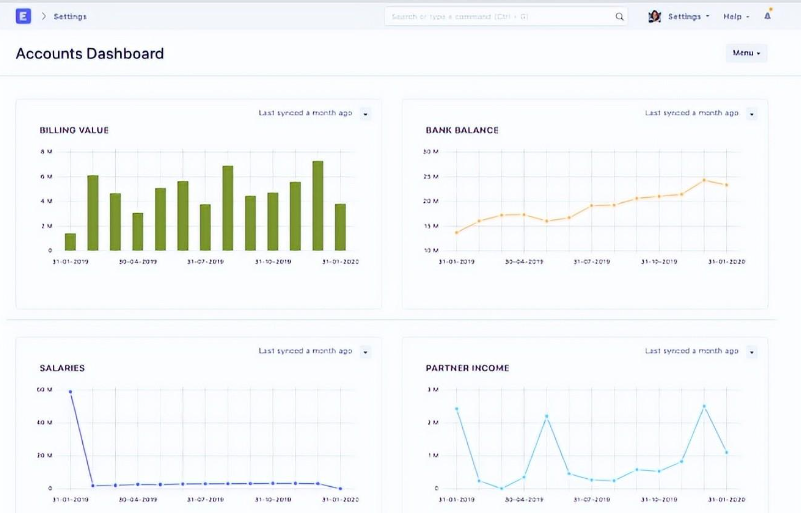This screenshot has height=513, width=801.
Task: Click the 2 M axis label in Partner Income
Action: pos(433,423)
